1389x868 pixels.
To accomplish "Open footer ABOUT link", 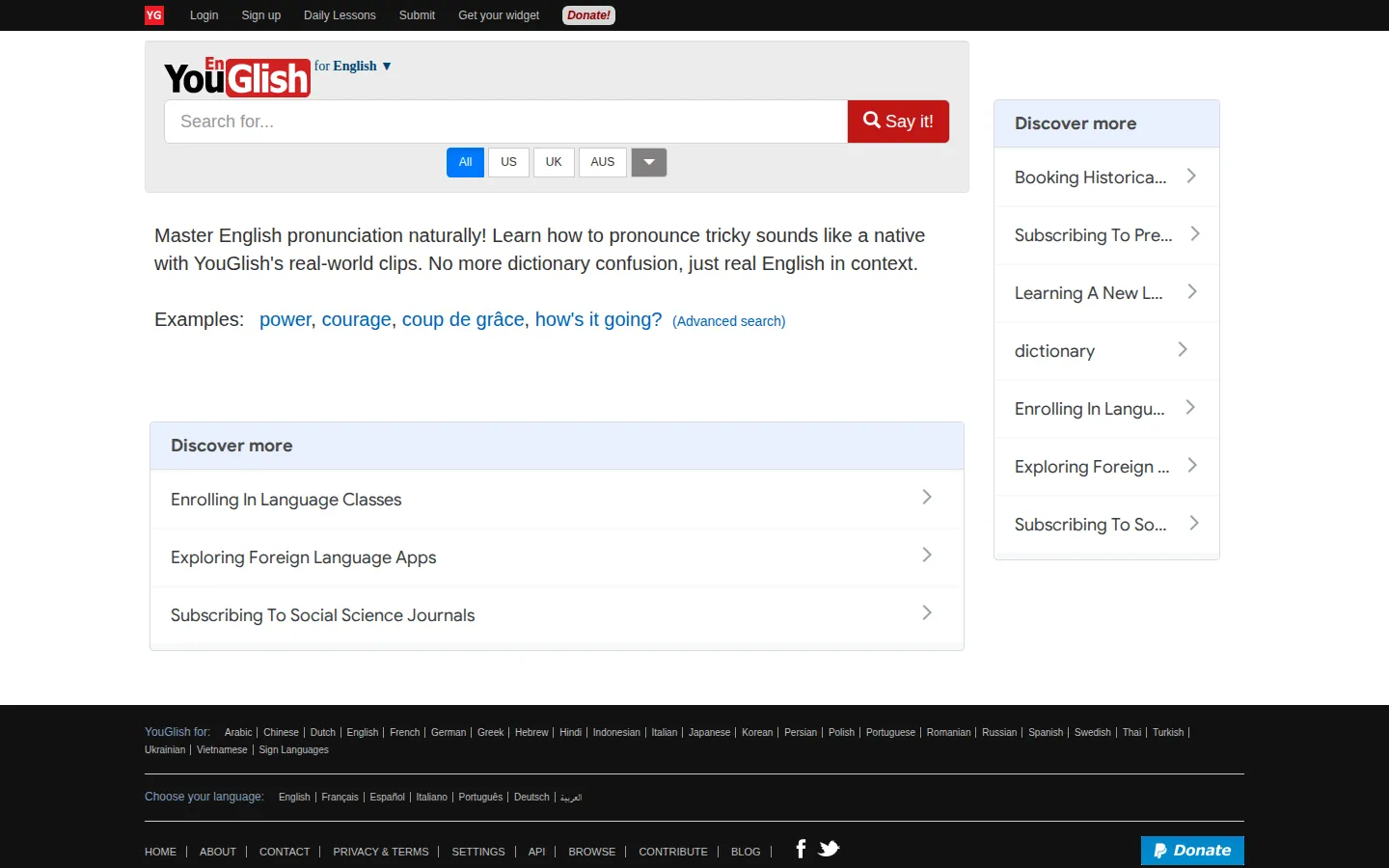I will click(218, 852).
